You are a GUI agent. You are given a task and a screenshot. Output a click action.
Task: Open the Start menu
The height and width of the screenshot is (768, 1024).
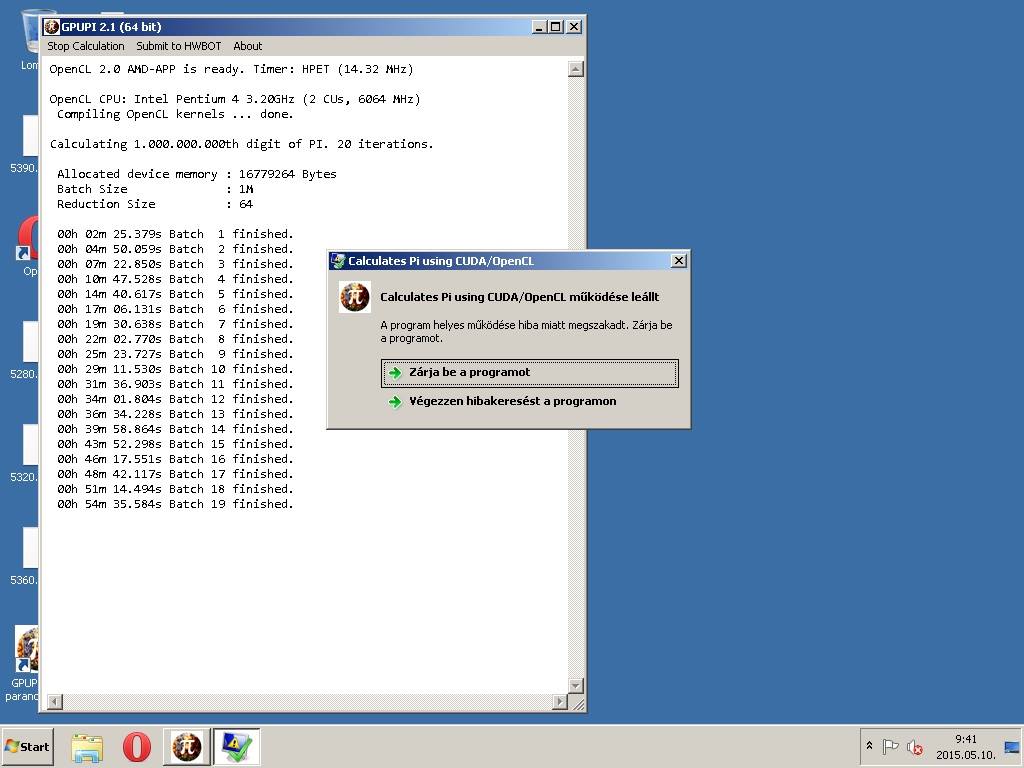pos(27,747)
